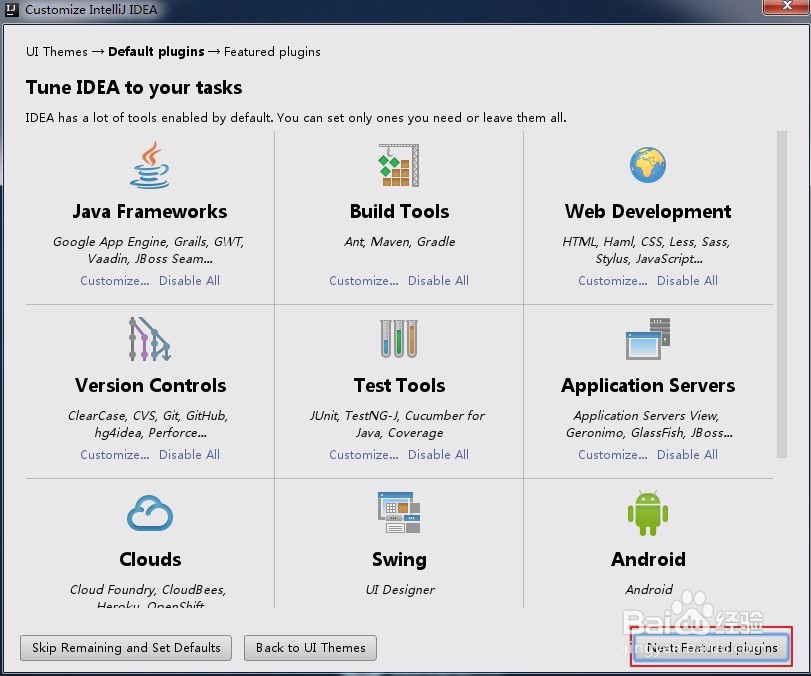Open Customize for Test Tools
Image resolution: width=811 pixels, height=676 pixels.
pyautogui.click(x=364, y=454)
